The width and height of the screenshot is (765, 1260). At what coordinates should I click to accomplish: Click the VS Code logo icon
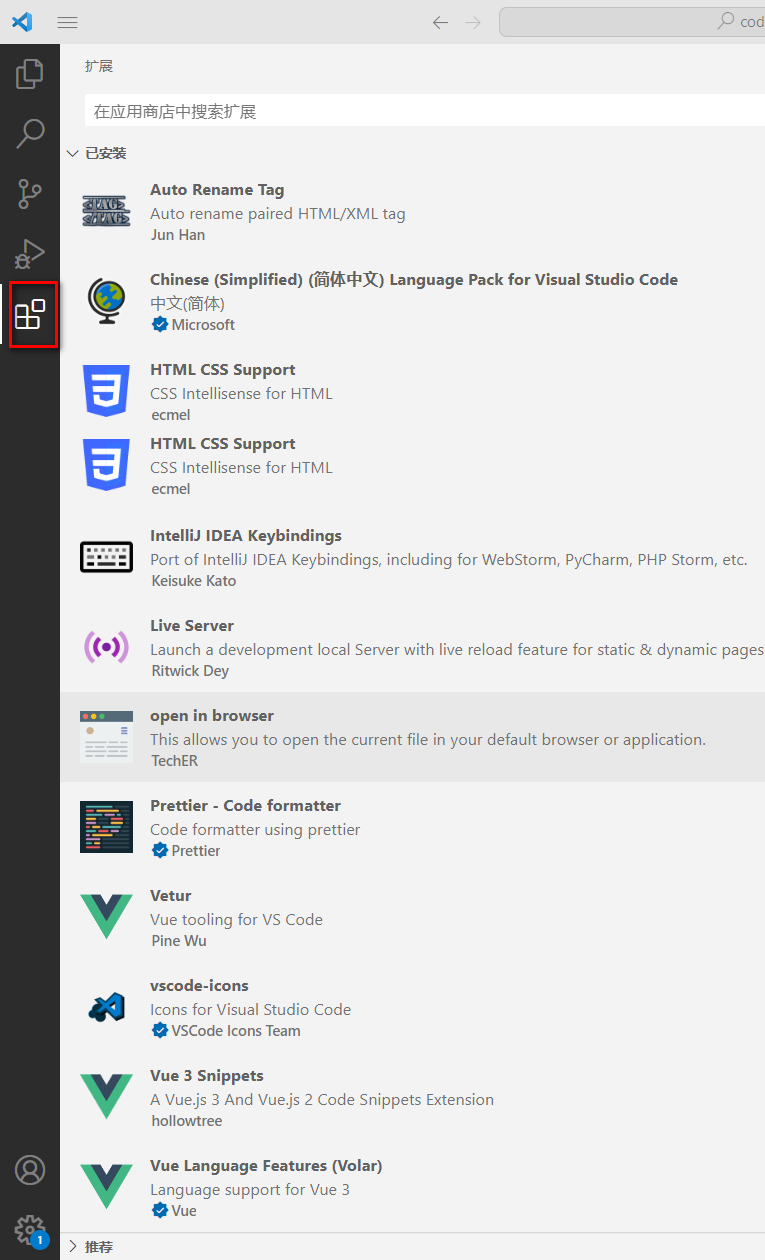[x=22, y=22]
